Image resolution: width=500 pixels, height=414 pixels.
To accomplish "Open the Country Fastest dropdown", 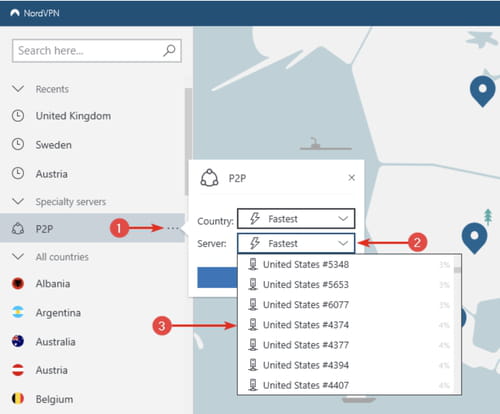I will click(296, 219).
